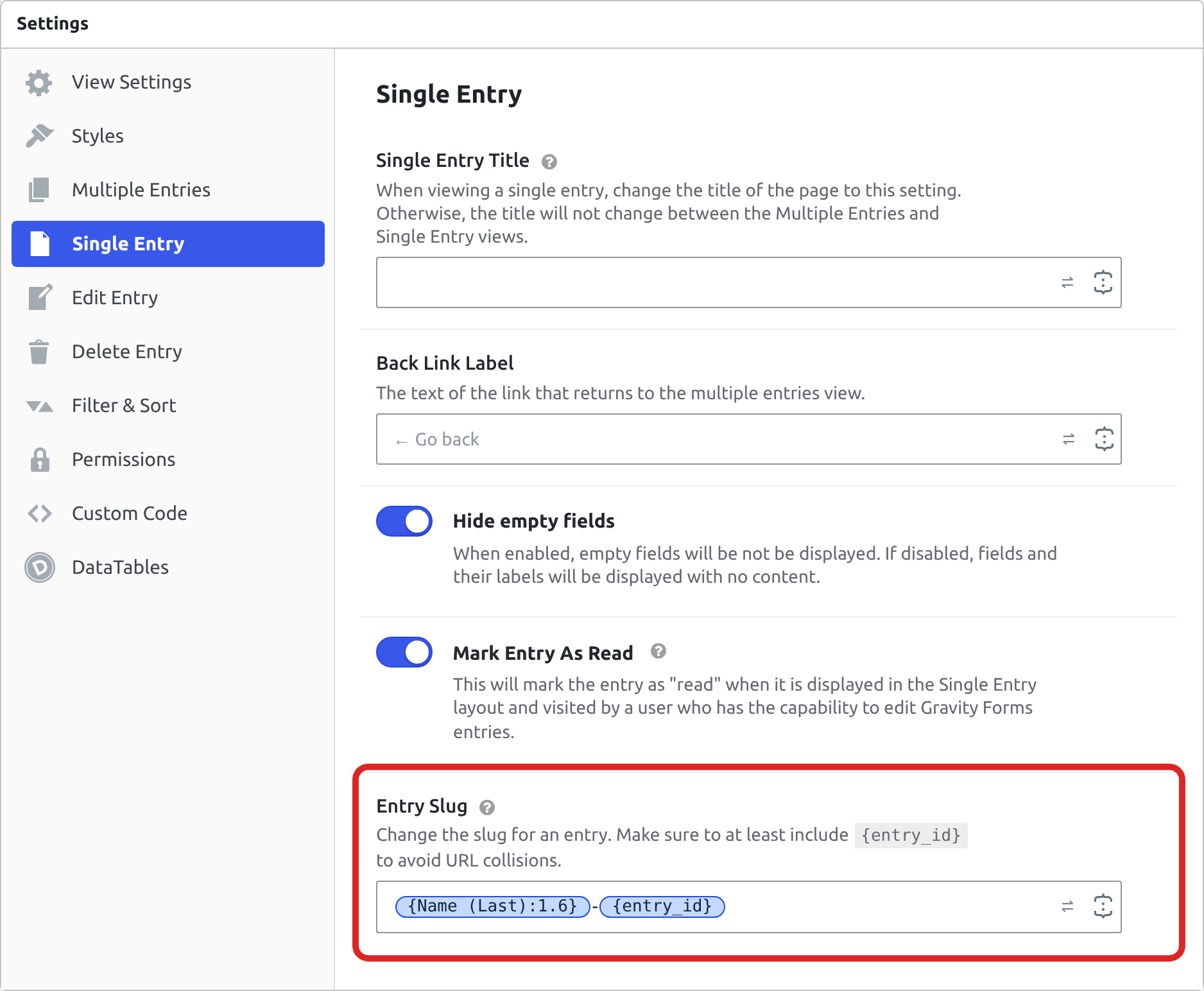The width and height of the screenshot is (1204, 991).
Task: Switch to Multiple Entries settings
Action: [x=168, y=190]
